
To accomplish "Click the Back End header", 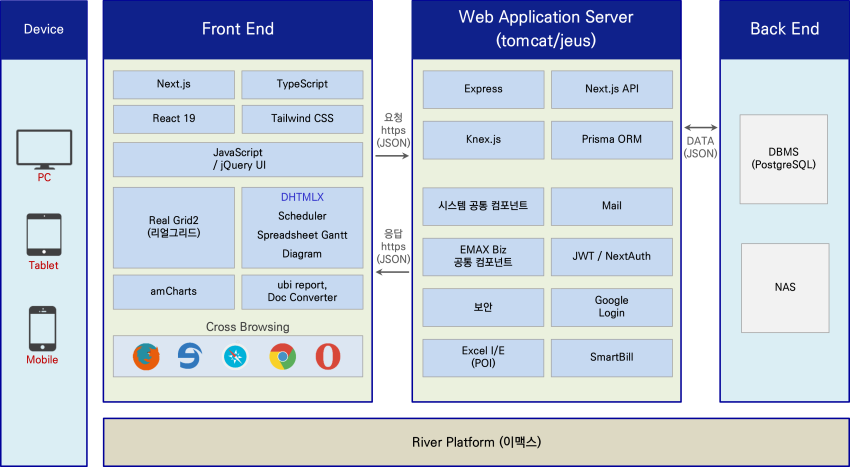I will pyautogui.click(x=784, y=29).
